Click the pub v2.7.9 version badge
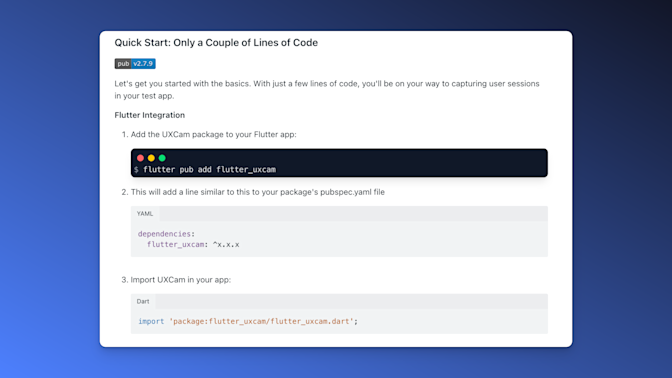672x378 pixels. [x=135, y=63]
